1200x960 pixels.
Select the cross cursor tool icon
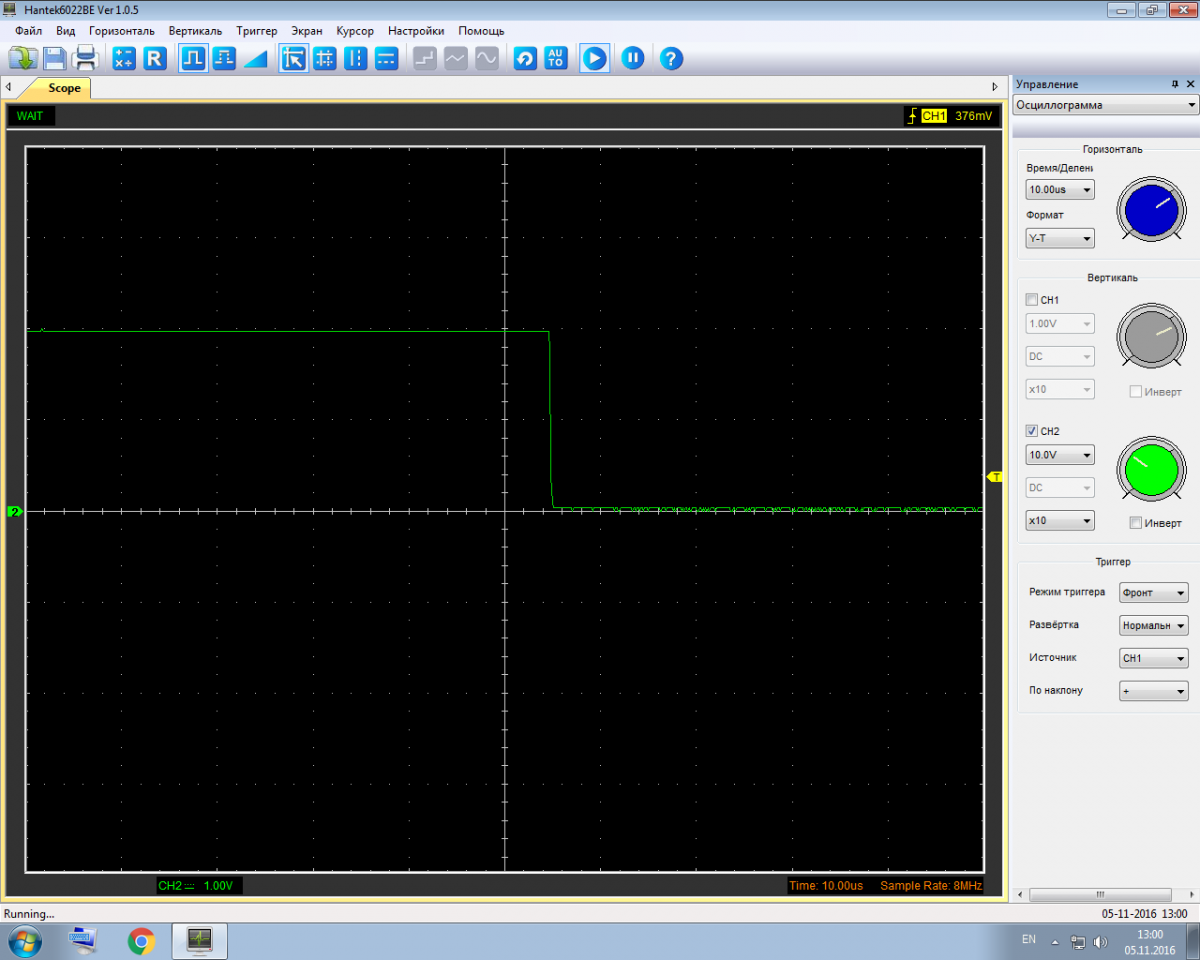pos(324,58)
